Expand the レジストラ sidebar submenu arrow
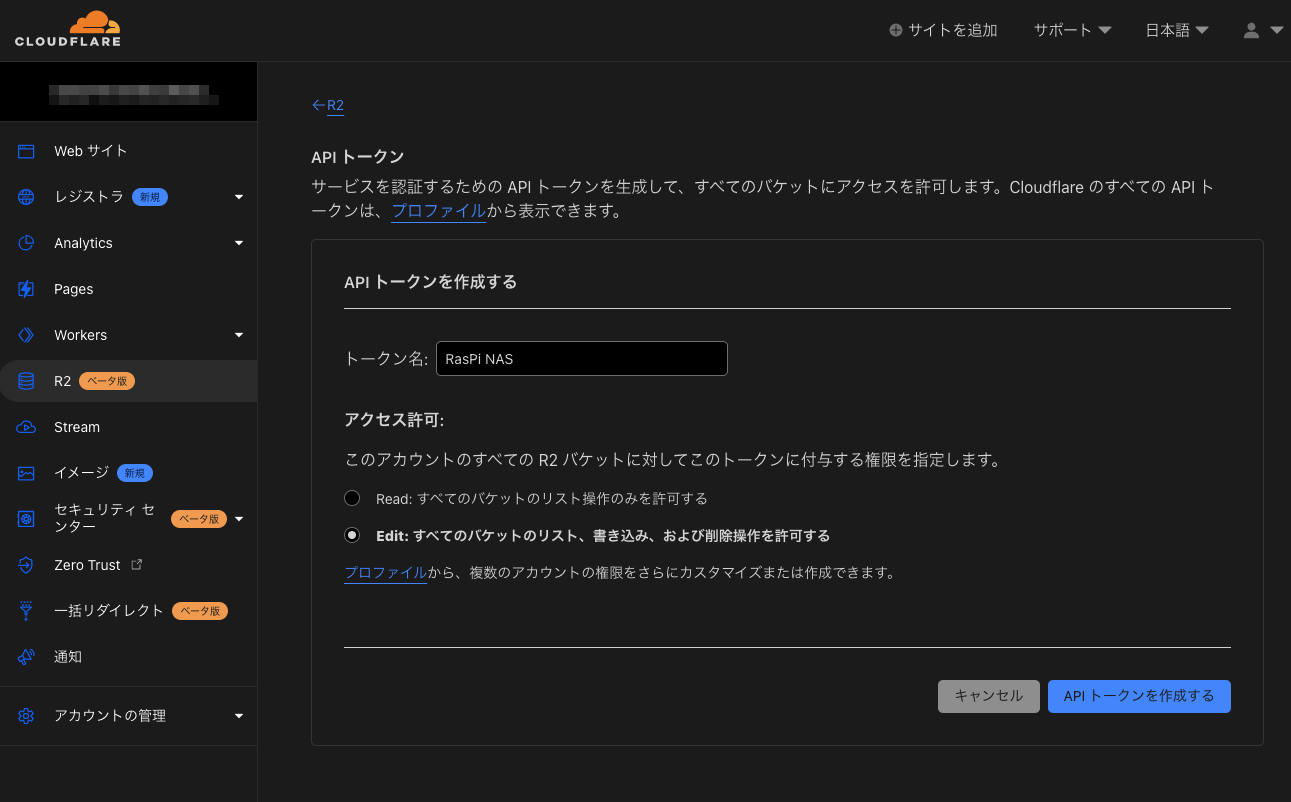 239,197
